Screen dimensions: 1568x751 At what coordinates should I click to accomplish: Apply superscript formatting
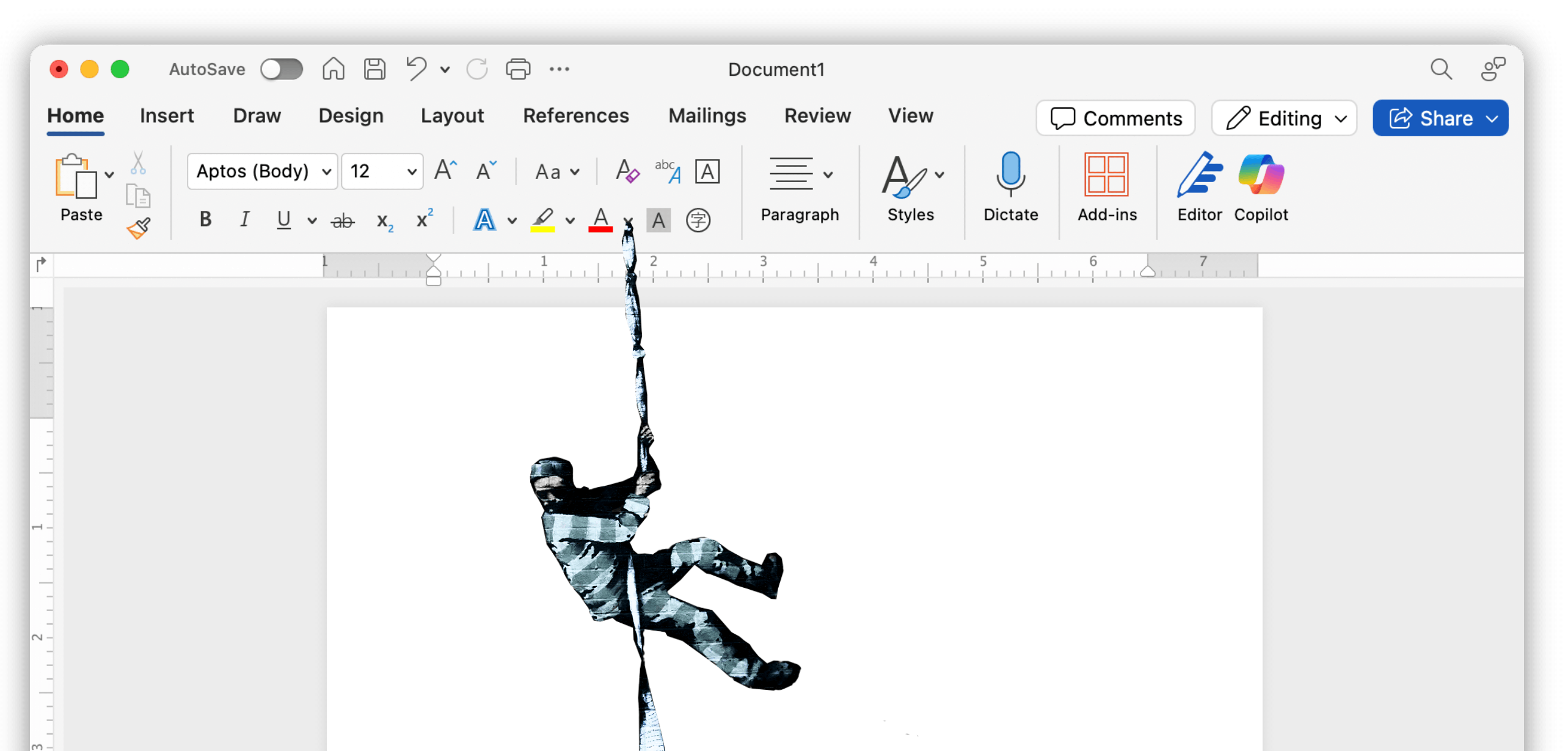(x=424, y=220)
